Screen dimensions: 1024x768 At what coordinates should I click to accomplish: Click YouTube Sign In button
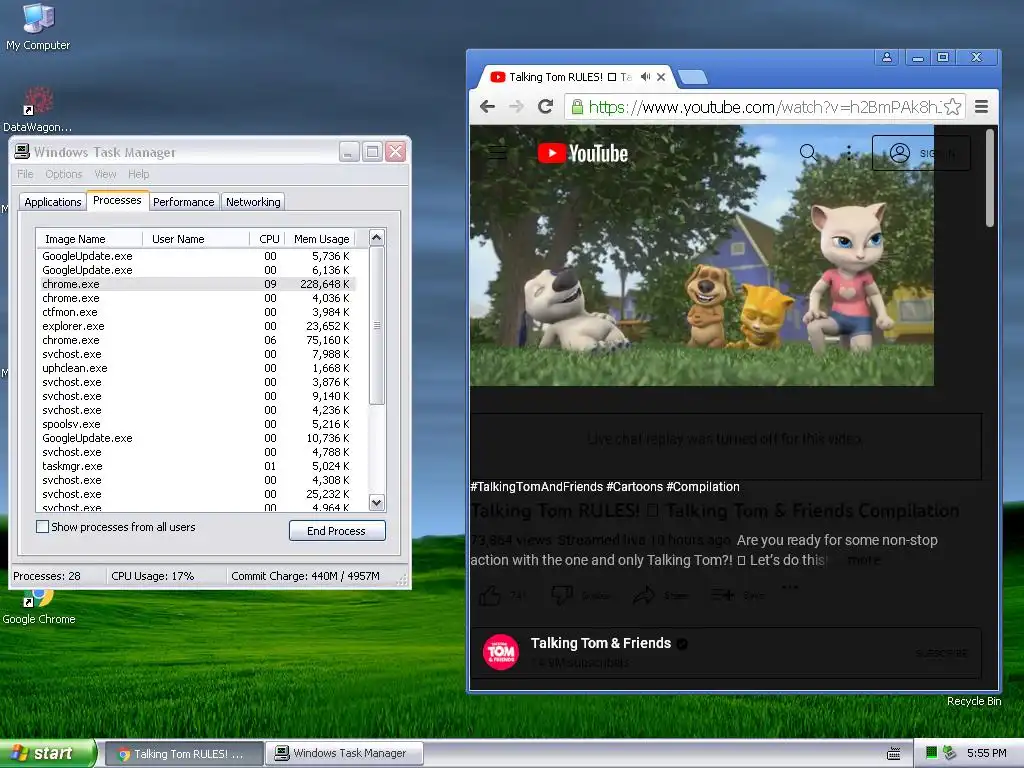tap(921, 153)
